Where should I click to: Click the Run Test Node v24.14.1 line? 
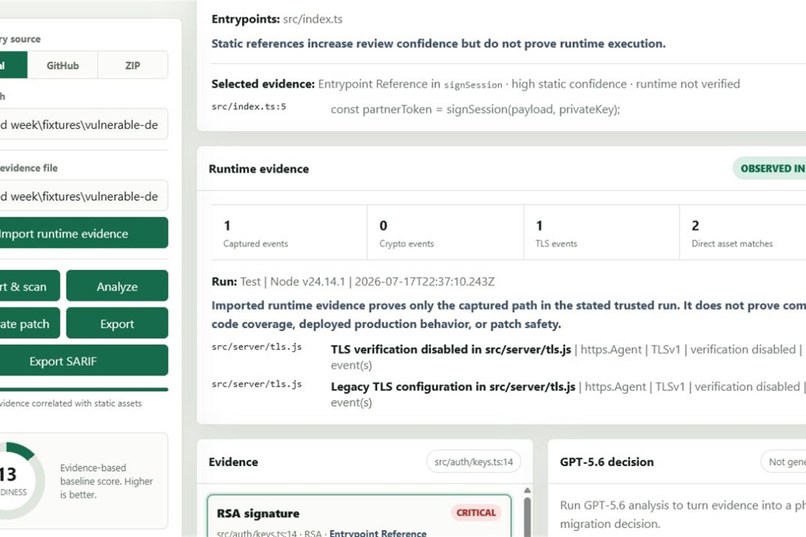(353, 282)
